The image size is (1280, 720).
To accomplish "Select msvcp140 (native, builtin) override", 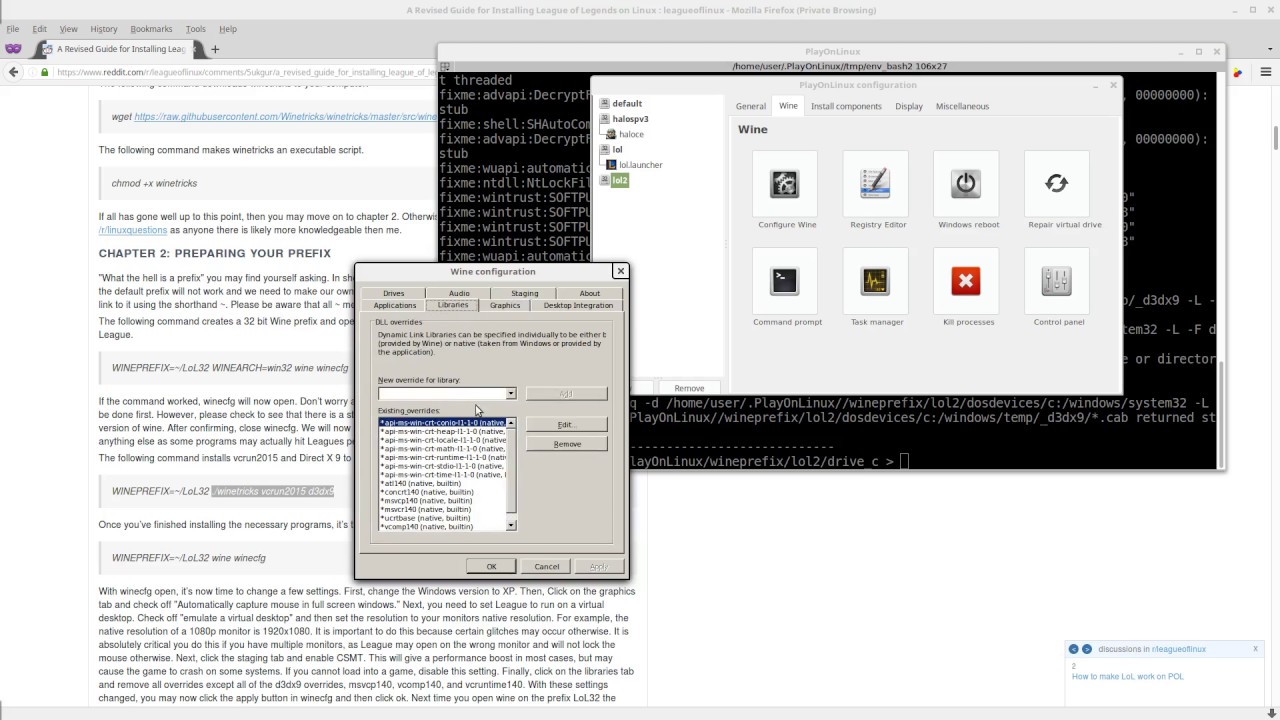I will coord(442,501).
